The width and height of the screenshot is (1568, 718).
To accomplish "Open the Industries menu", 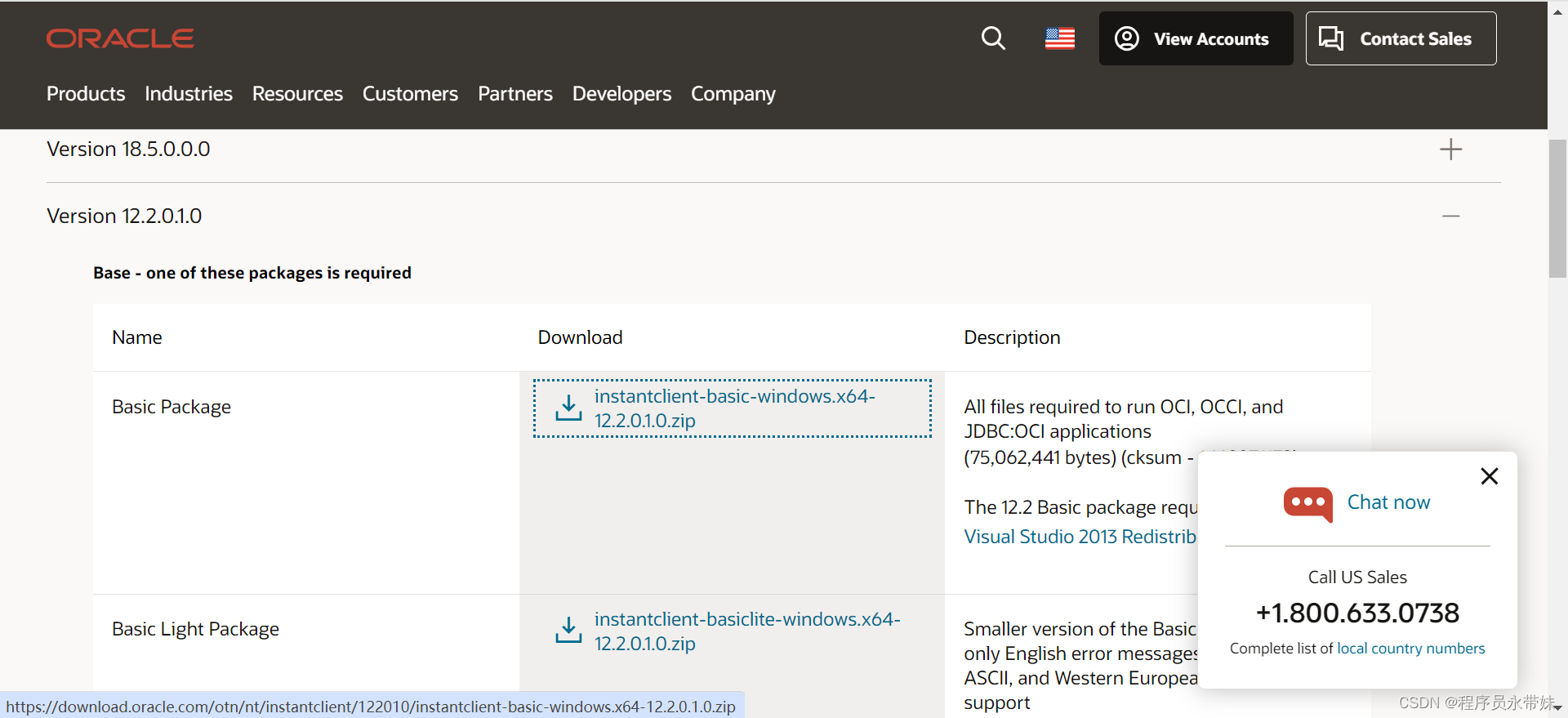I will (189, 94).
